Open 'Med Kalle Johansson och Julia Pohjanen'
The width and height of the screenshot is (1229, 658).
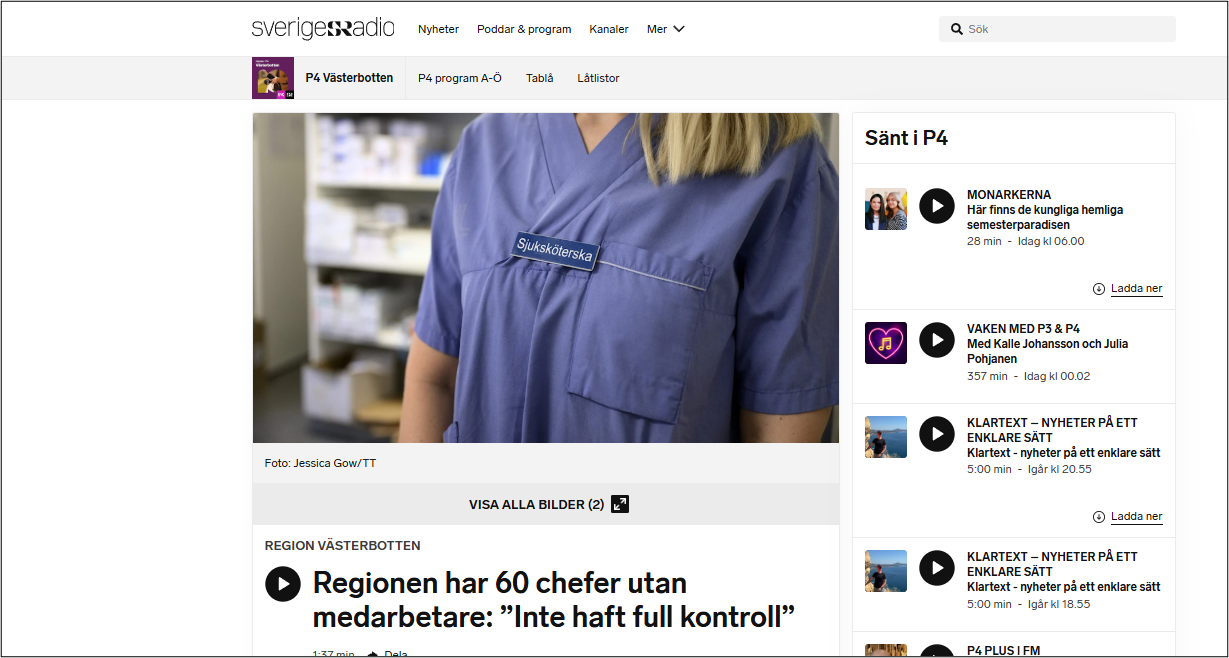(x=1047, y=352)
